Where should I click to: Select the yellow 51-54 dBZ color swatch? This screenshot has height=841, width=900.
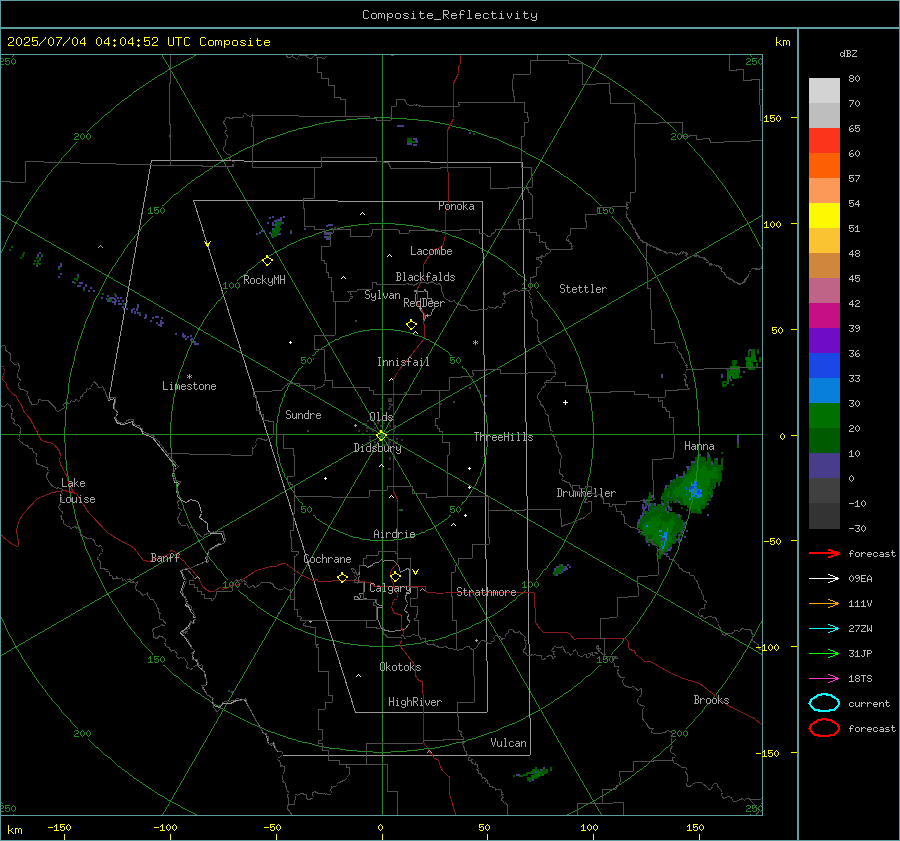824,216
